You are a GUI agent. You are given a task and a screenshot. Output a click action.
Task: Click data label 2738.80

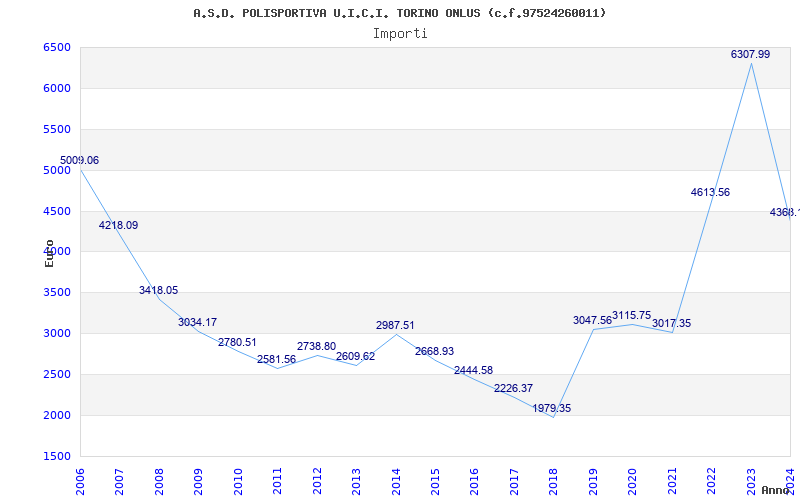click(x=316, y=346)
